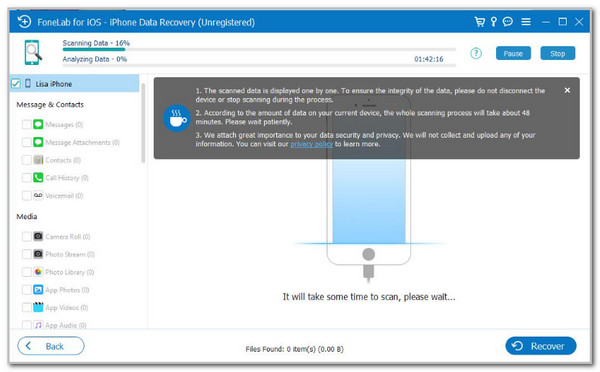Check the App Photos checkbox
This screenshot has width=600, height=372.
[26, 290]
